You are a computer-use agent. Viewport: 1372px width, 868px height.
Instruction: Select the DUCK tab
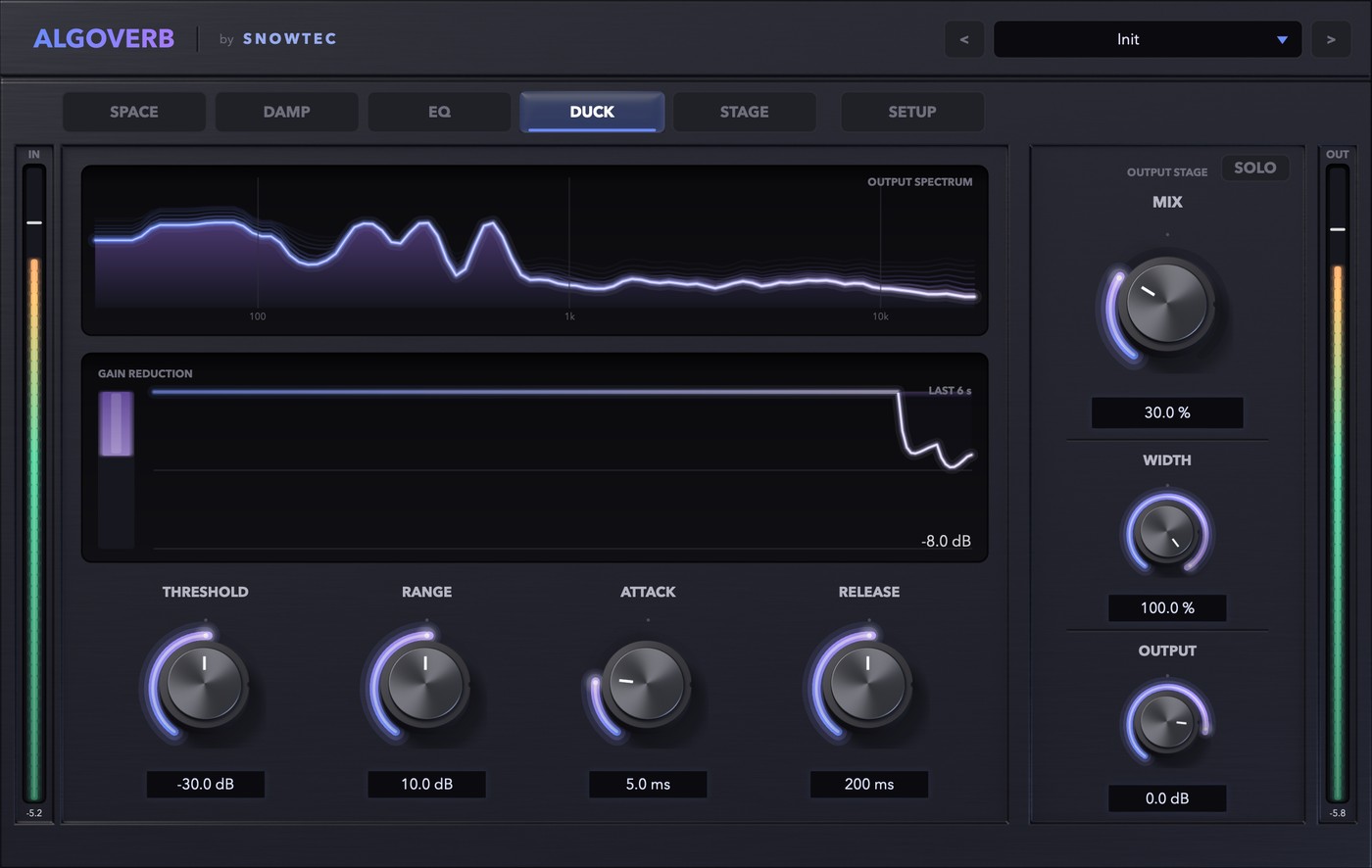592,112
